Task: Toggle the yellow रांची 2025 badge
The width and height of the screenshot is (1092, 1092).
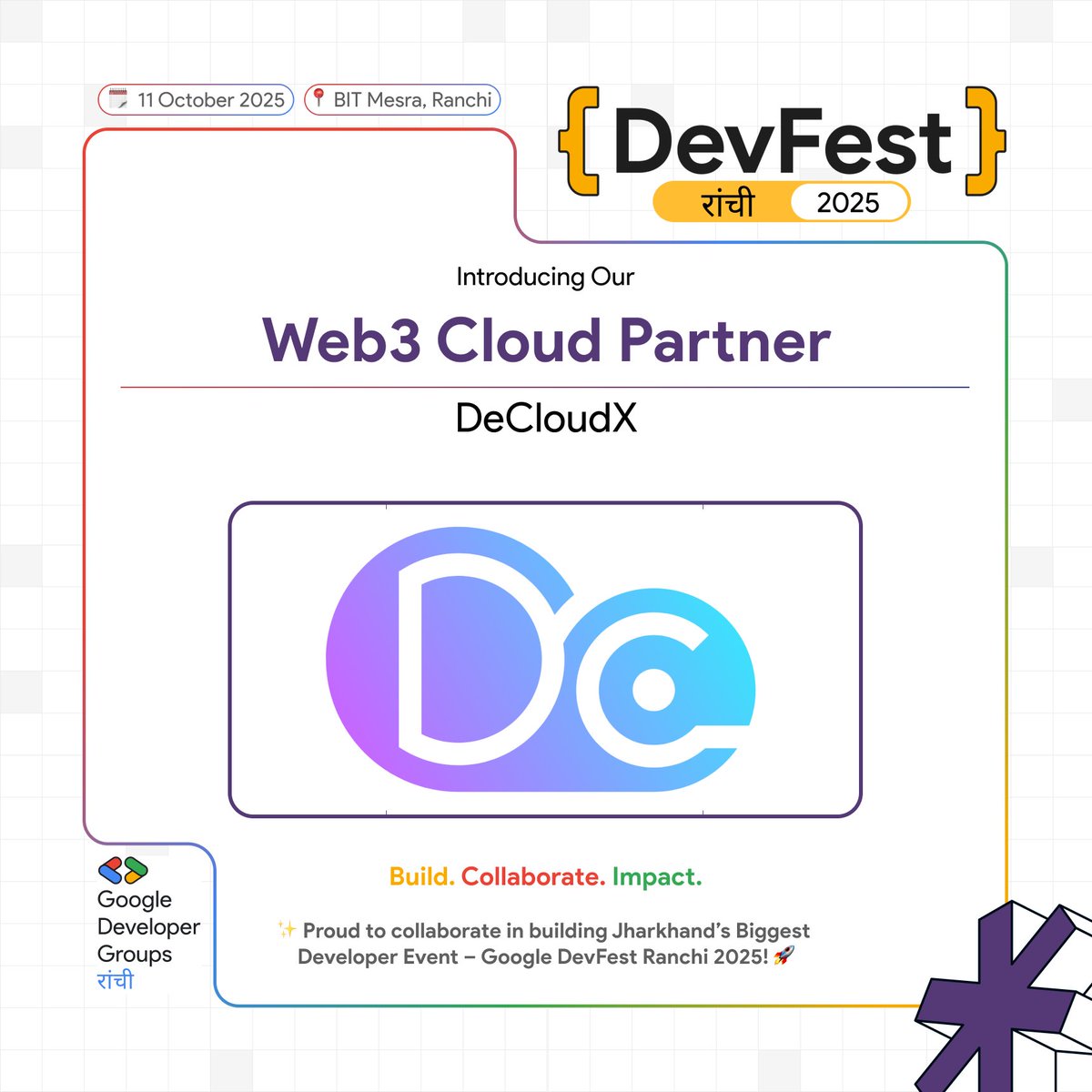Action: (783, 203)
